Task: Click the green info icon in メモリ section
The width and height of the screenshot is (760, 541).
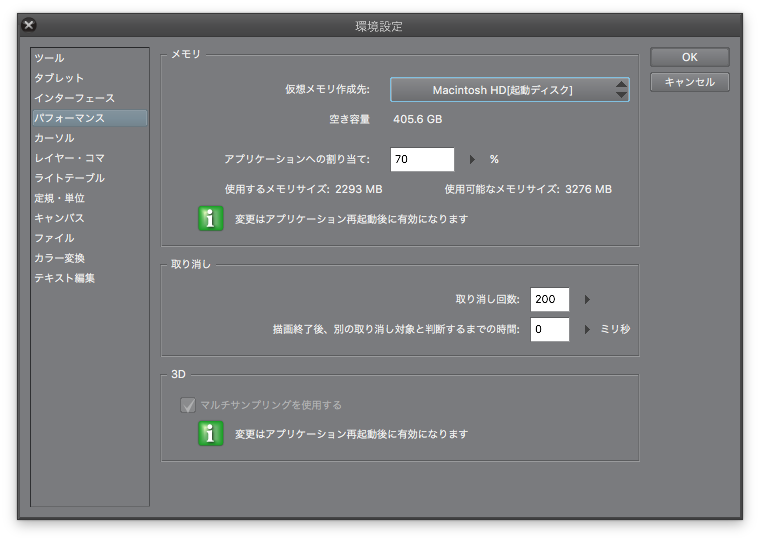Action: [210, 218]
